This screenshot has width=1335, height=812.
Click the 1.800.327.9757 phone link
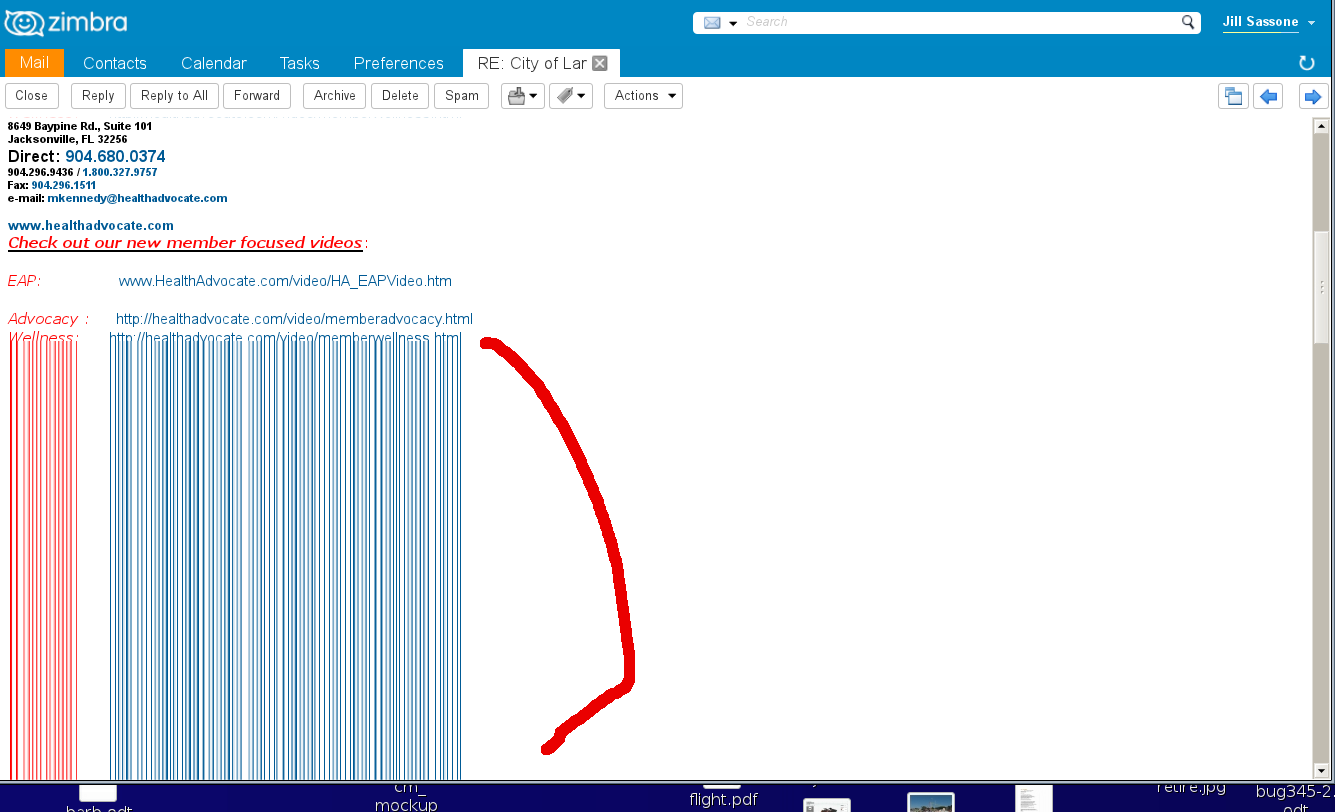120,172
